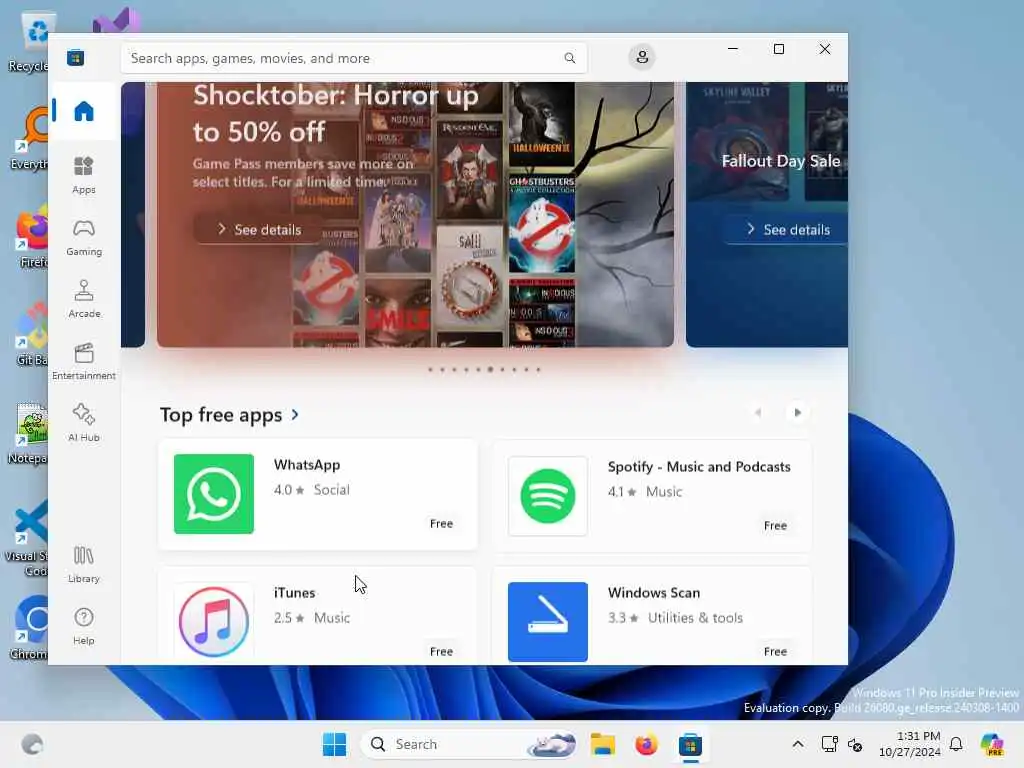Click the taskbar Search box
This screenshot has width=1024, height=768.
click(x=470, y=744)
